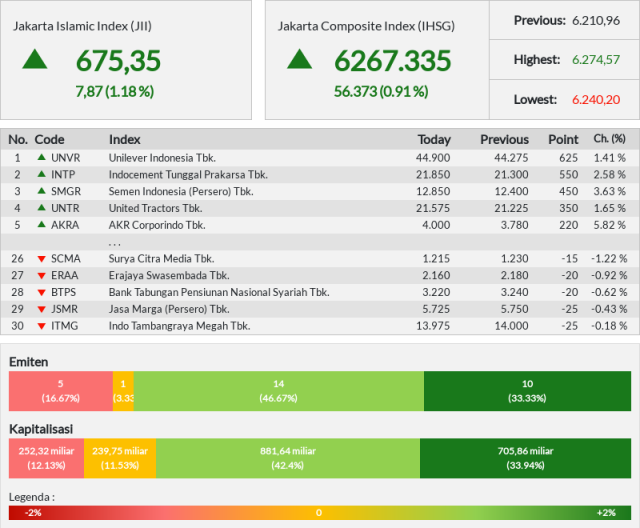The width and height of the screenshot is (640, 528).
Task: Click the green up arrow next to UNVR
Action: [41, 158]
